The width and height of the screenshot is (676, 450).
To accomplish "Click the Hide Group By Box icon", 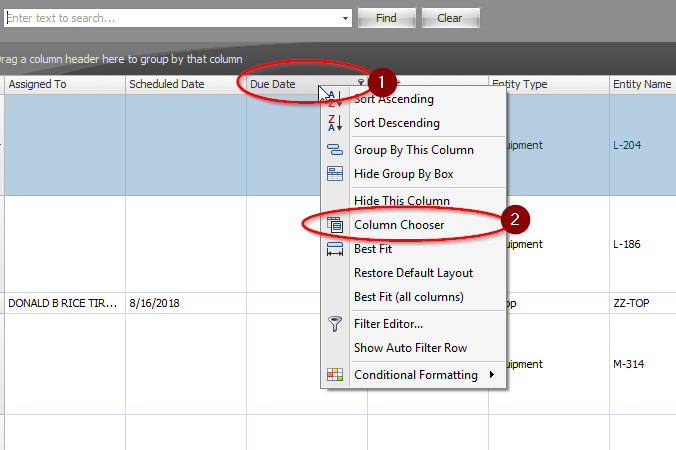I will pyautogui.click(x=335, y=174).
